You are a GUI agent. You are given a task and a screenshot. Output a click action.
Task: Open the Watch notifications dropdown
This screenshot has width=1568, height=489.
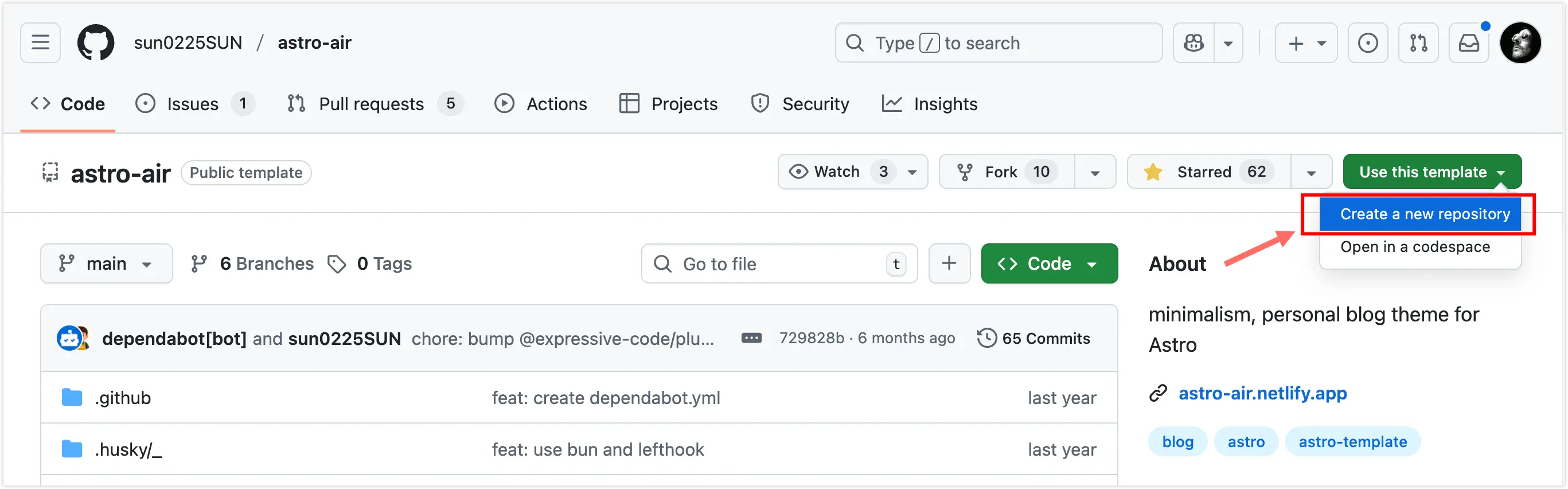pyautogui.click(x=852, y=172)
